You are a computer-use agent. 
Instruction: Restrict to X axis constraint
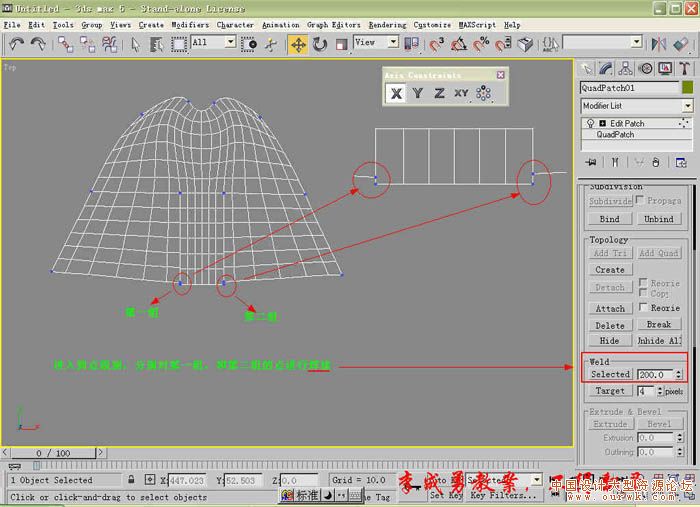(396, 93)
